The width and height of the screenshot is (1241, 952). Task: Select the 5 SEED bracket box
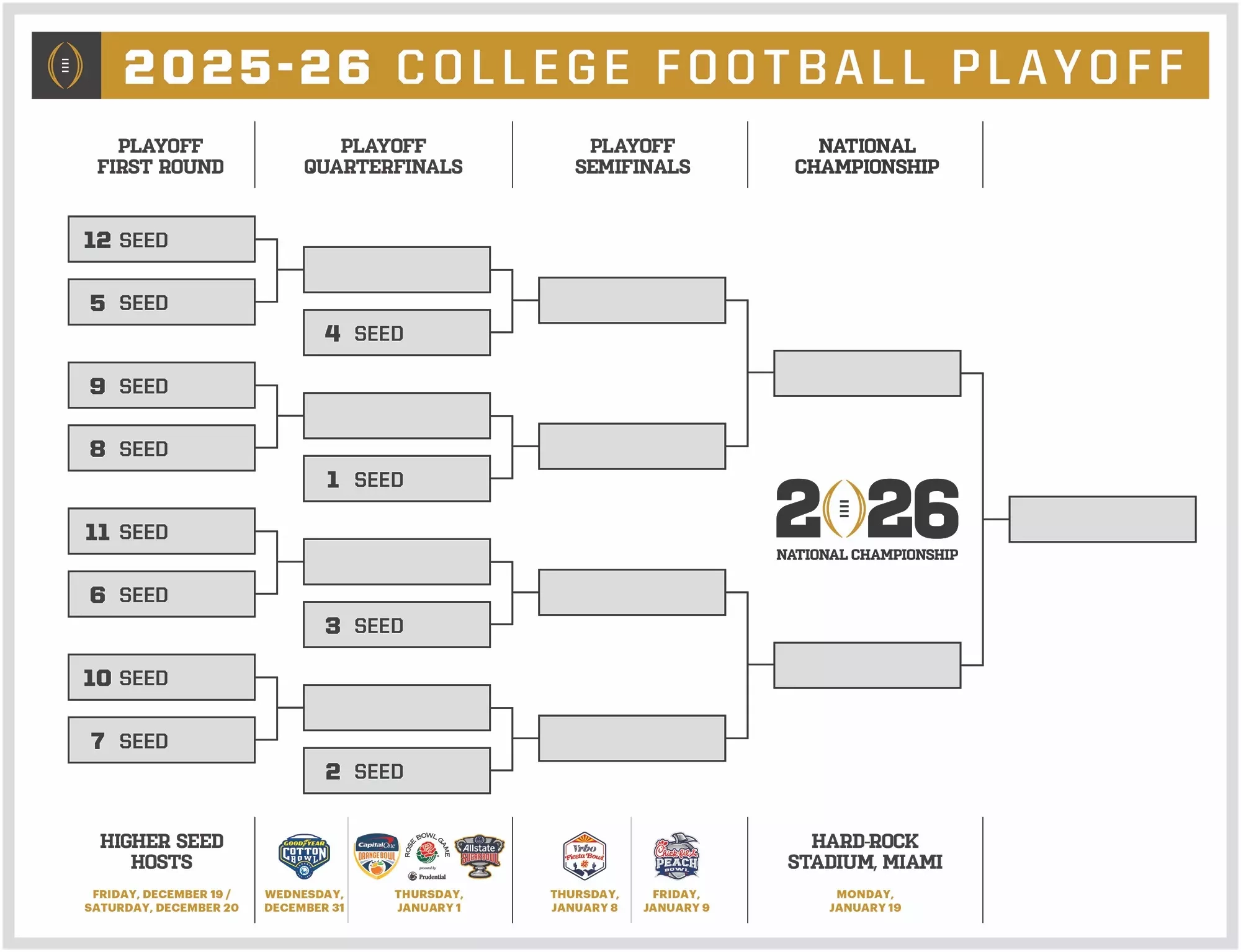161,302
